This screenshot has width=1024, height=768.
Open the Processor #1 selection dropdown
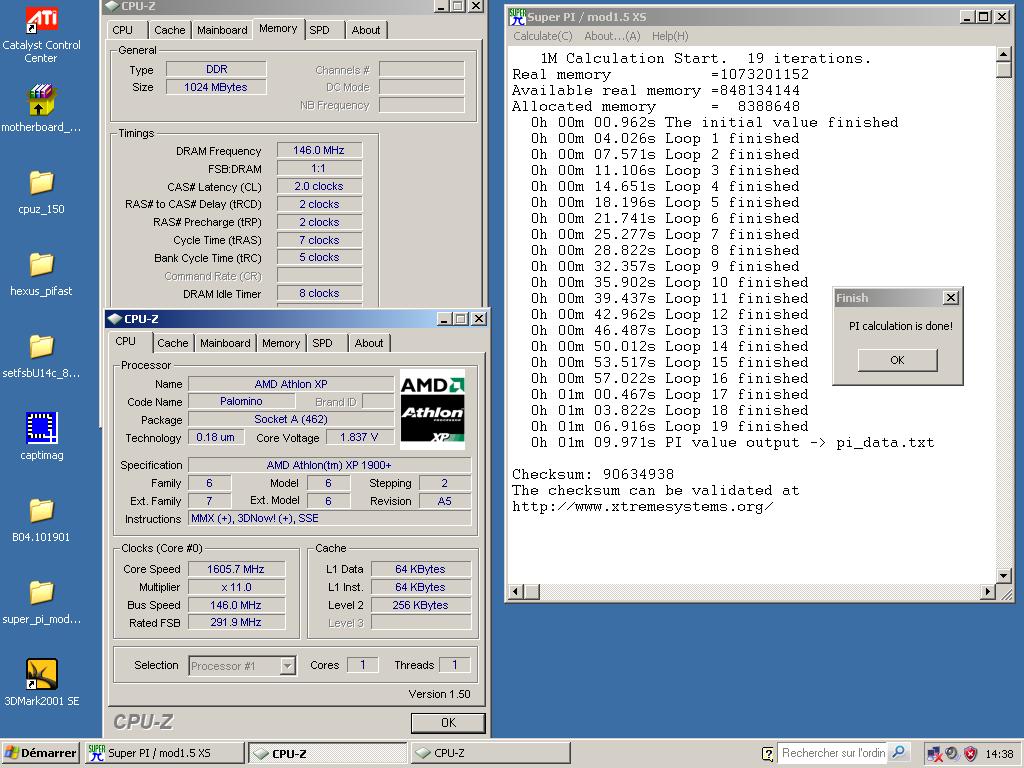click(x=287, y=665)
